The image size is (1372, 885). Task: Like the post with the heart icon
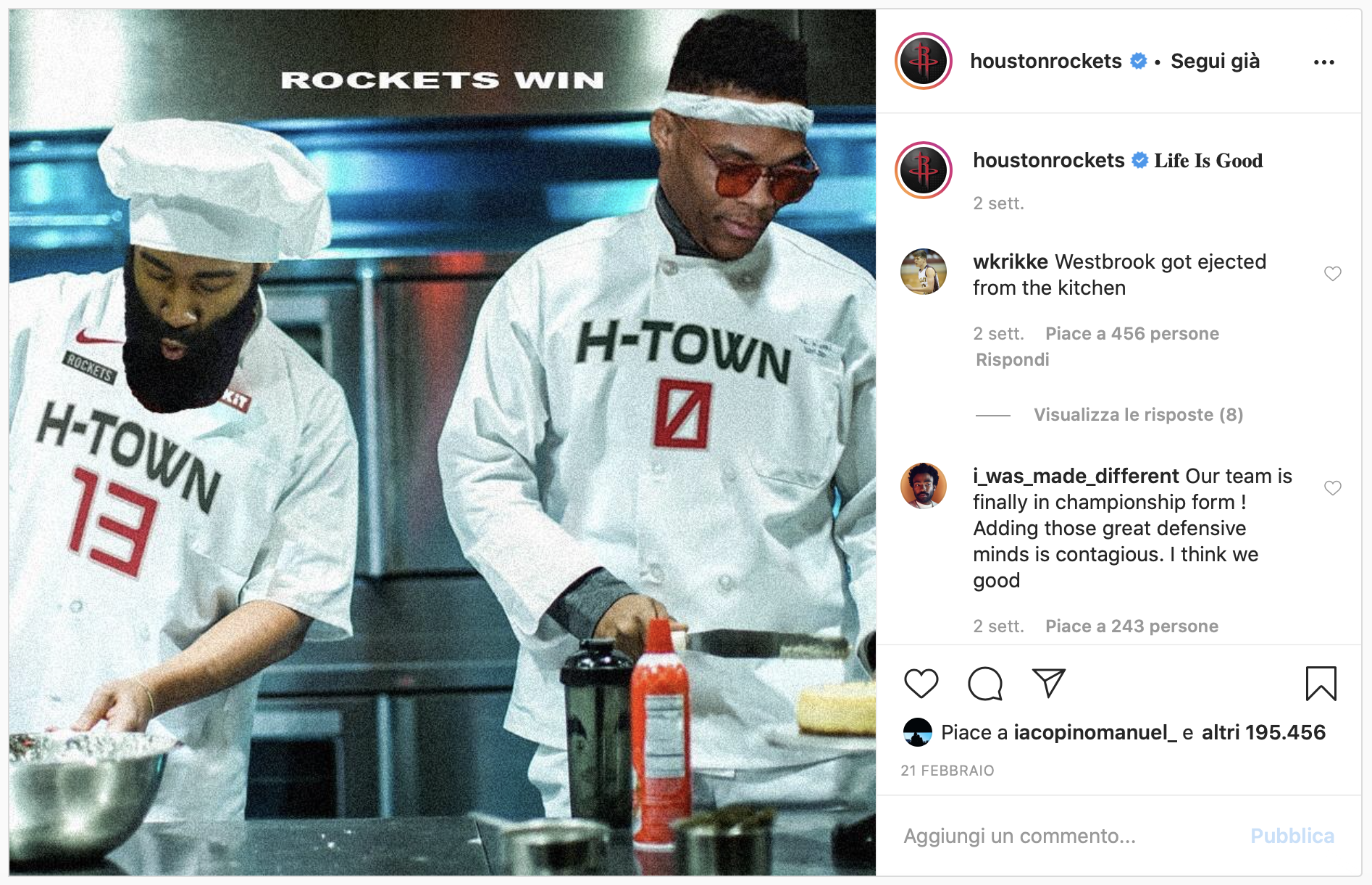921,684
